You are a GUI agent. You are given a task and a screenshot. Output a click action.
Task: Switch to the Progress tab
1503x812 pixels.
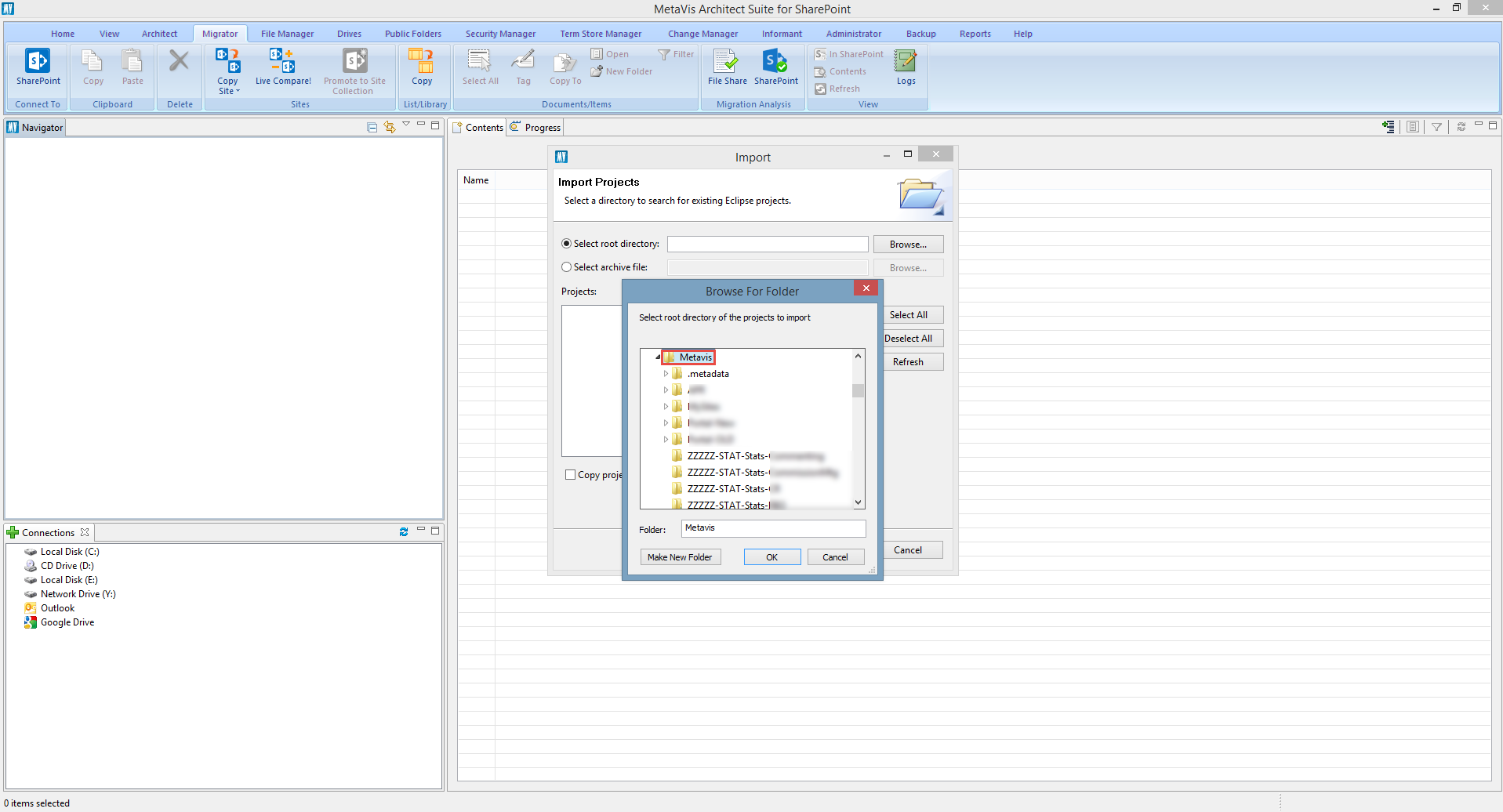tap(541, 127)
